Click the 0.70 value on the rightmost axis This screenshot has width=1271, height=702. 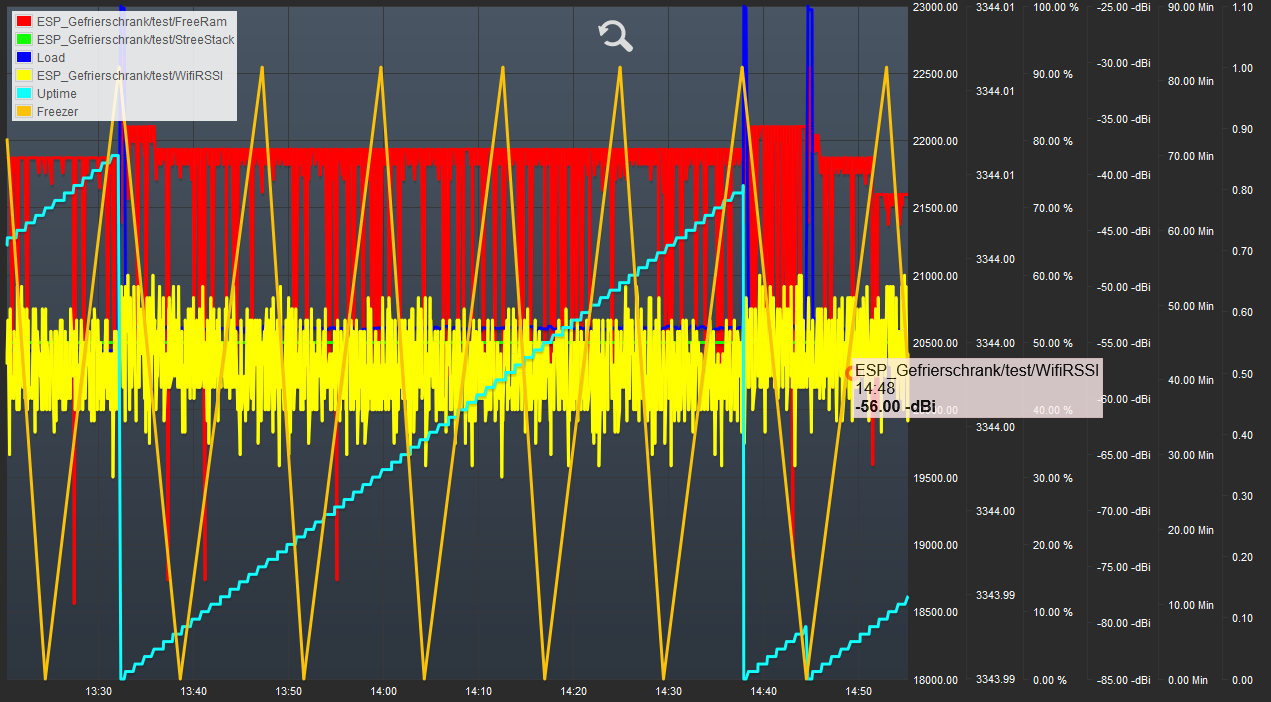[x=1242, y=251]
